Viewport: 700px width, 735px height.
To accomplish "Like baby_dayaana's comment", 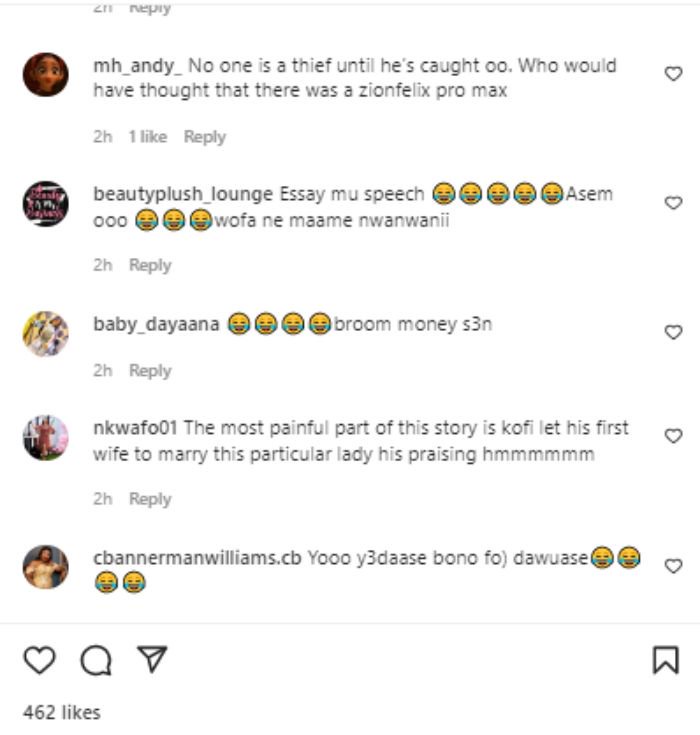I will point(673,332).
